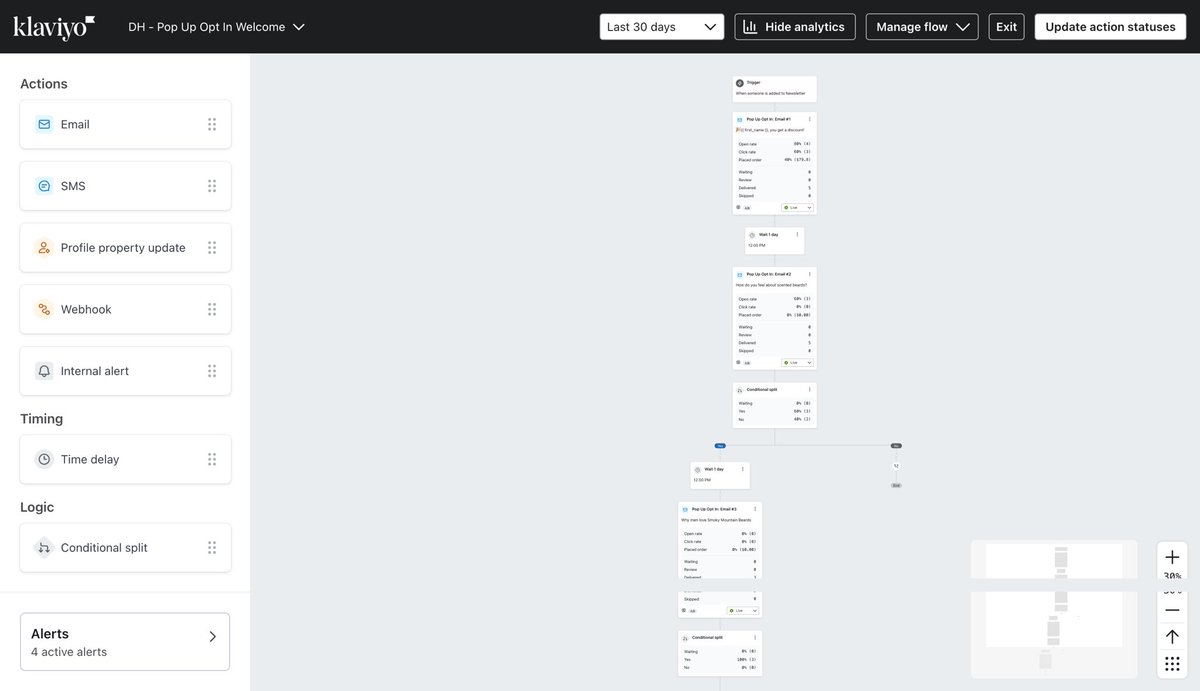Click the Internal alert bell icon
Viewport: 1200px width, 691px height.
point(44,371)
